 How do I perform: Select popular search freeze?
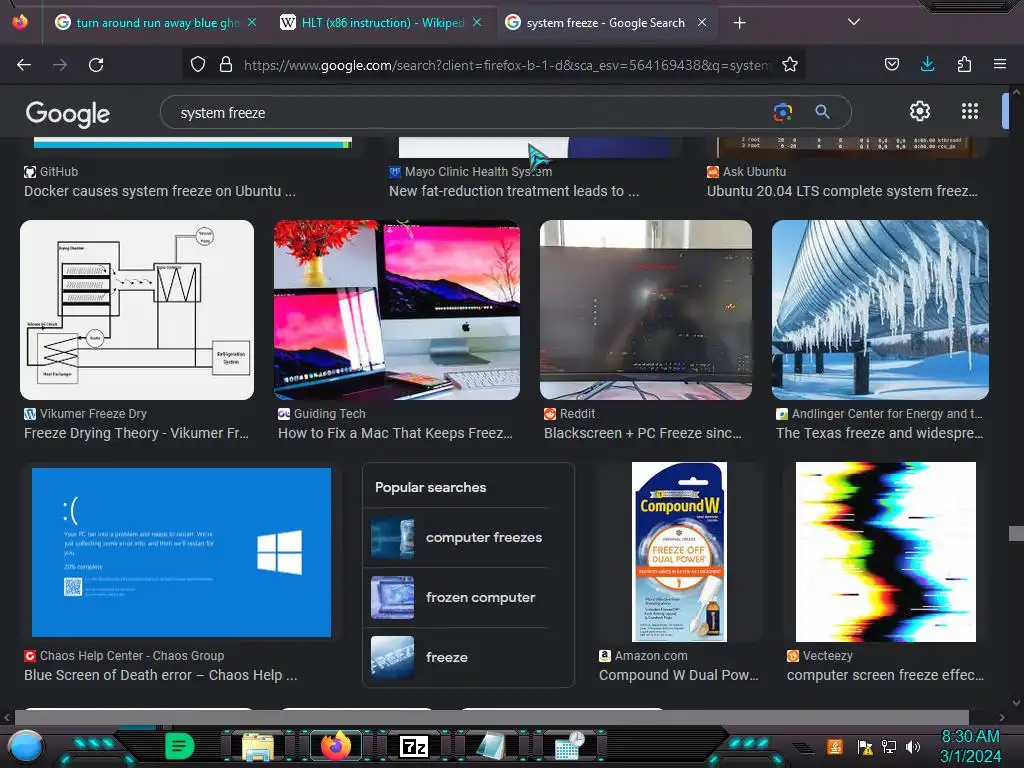click(x=459, y=657)
